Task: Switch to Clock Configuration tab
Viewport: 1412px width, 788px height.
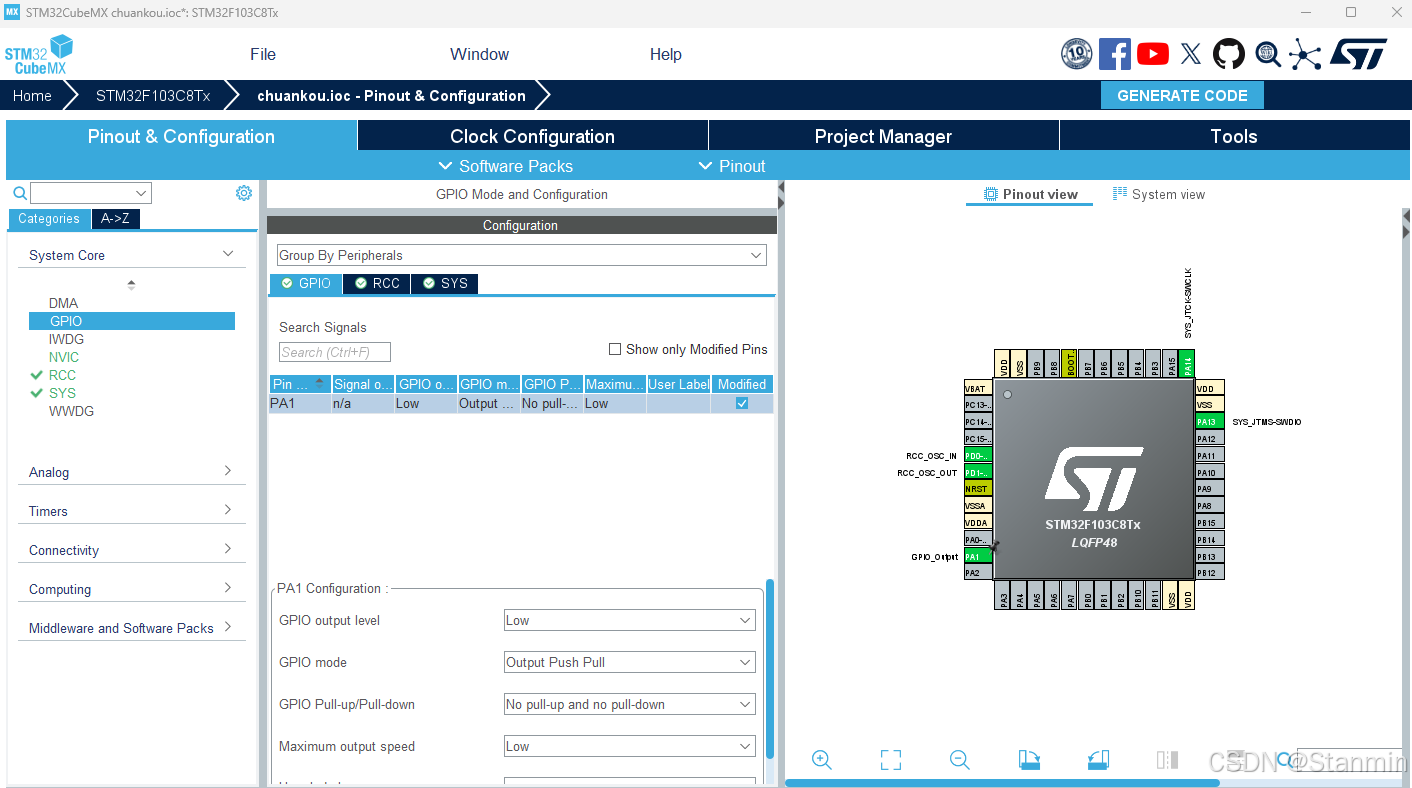Action: click(533, 136)
